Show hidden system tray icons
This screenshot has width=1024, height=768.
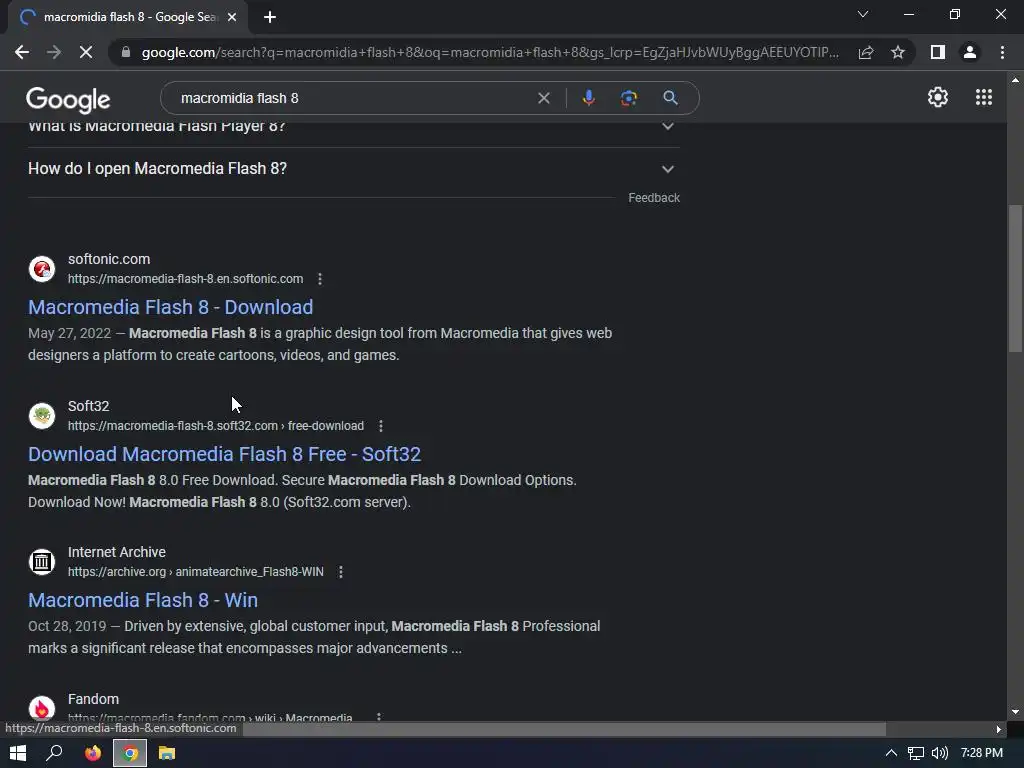click(891, 753)
